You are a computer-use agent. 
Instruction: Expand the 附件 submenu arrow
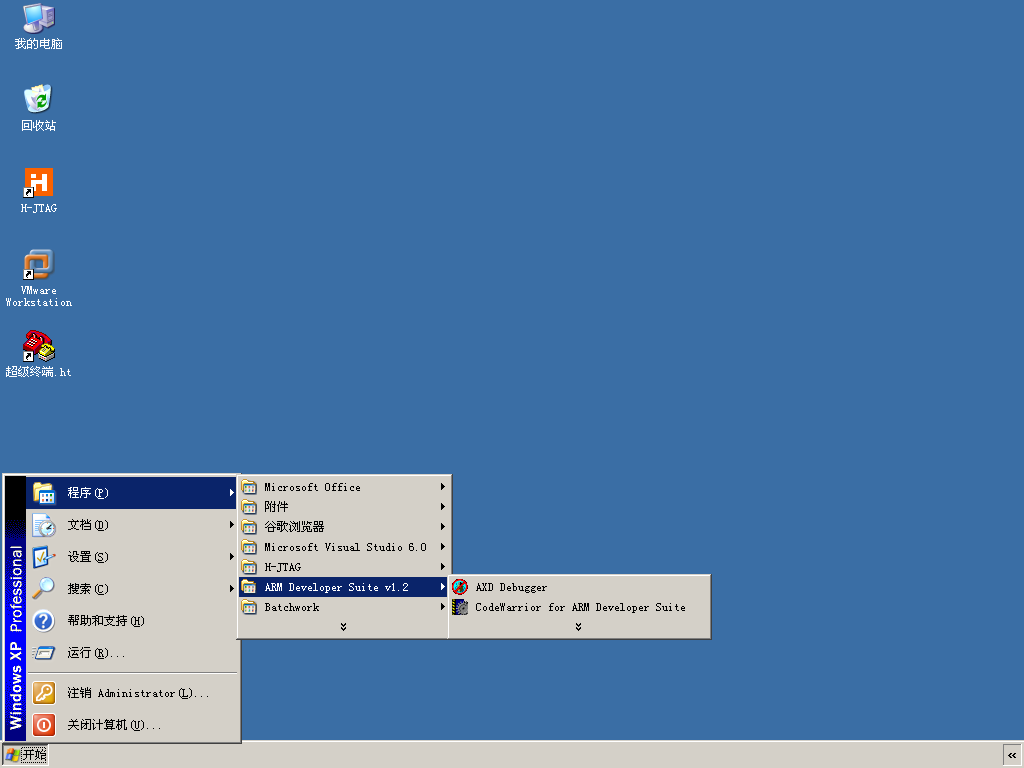(x=442, y=507)
